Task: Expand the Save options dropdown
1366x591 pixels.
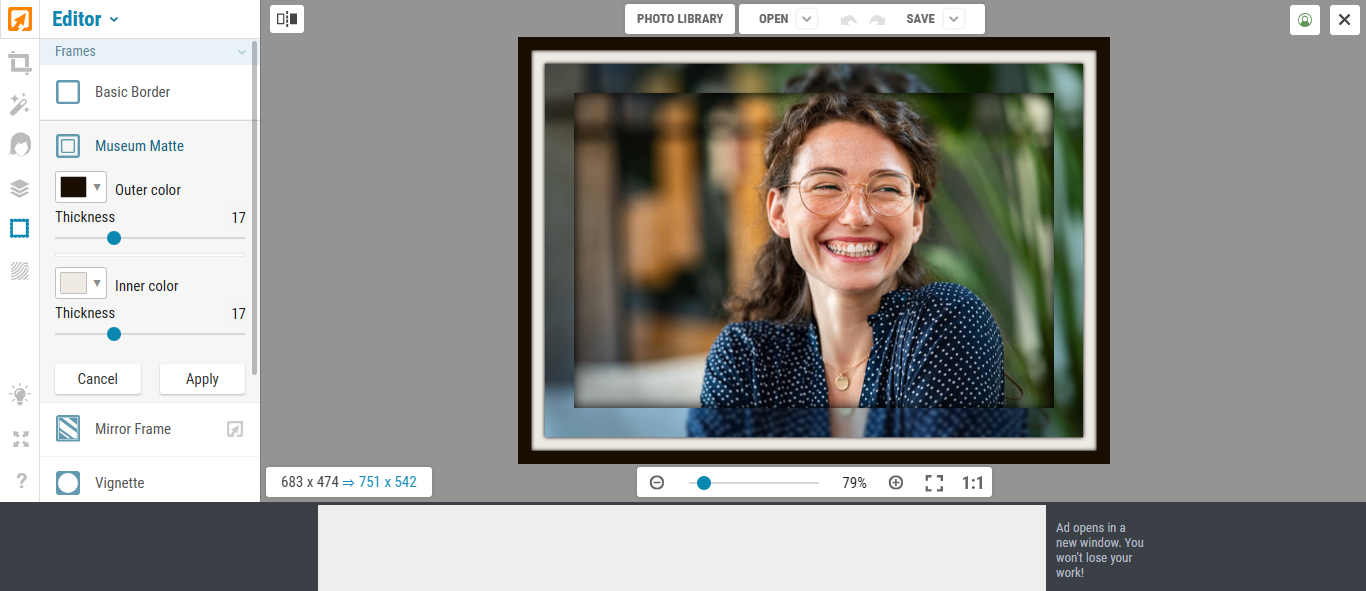Action: [x=953, y=18]
